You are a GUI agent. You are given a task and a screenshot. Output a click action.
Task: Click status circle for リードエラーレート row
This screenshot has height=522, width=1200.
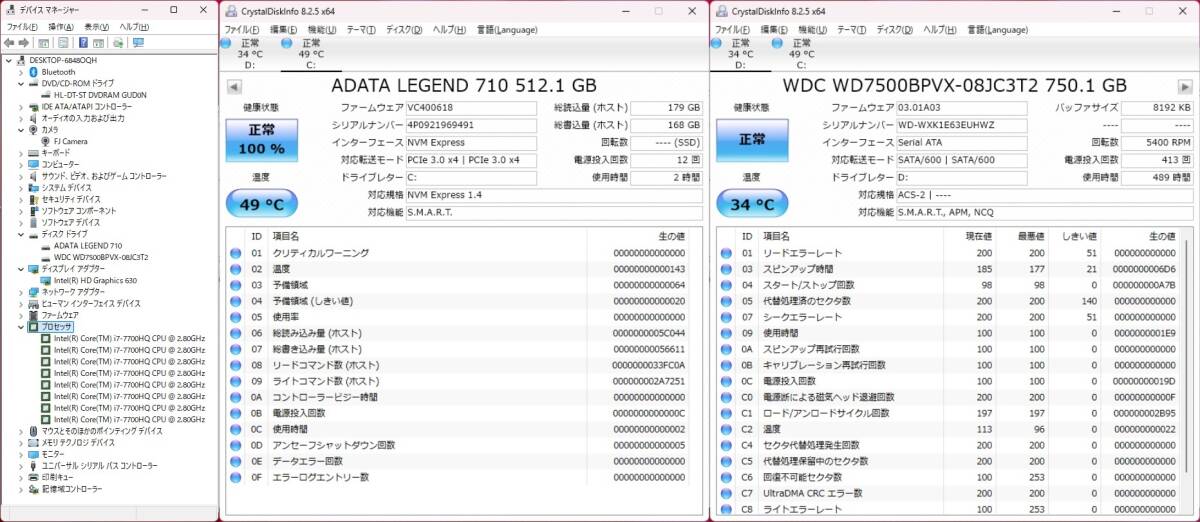[727, 253]
